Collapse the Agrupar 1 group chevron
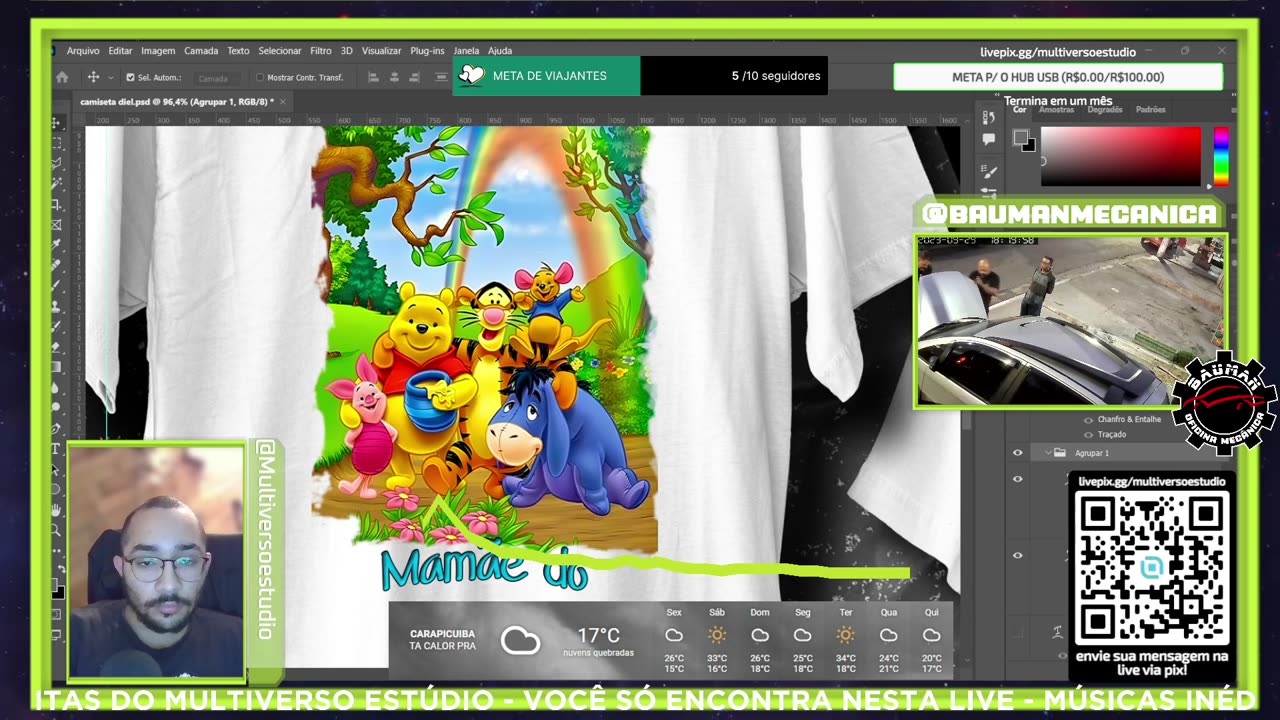 click(x=1048, y=453)
